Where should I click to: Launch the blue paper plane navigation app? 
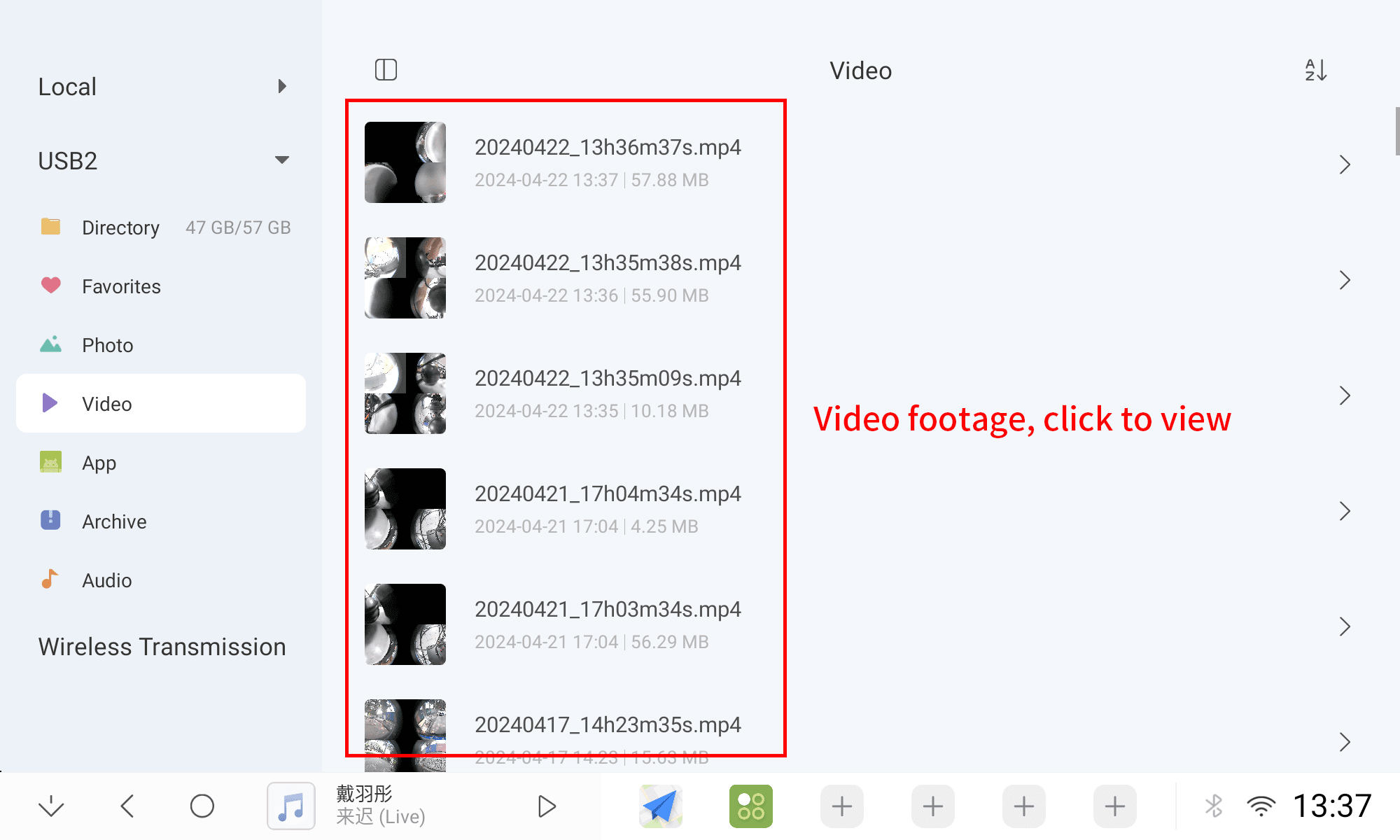[x=660, y=806]
